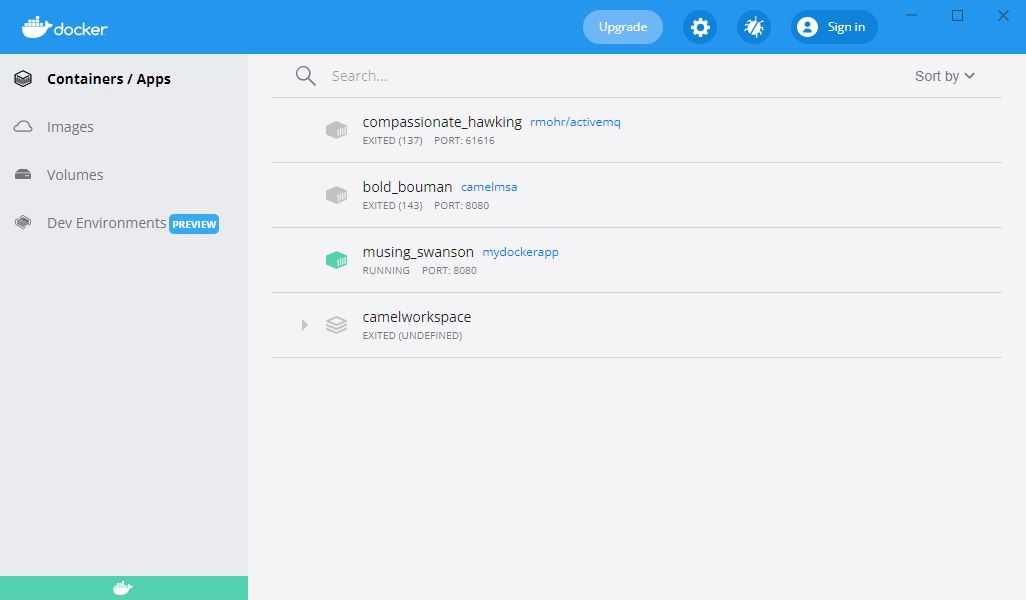Click the Images cloud icon
The height and width of the screenshot is (600, 1026).
click(23, 126)
